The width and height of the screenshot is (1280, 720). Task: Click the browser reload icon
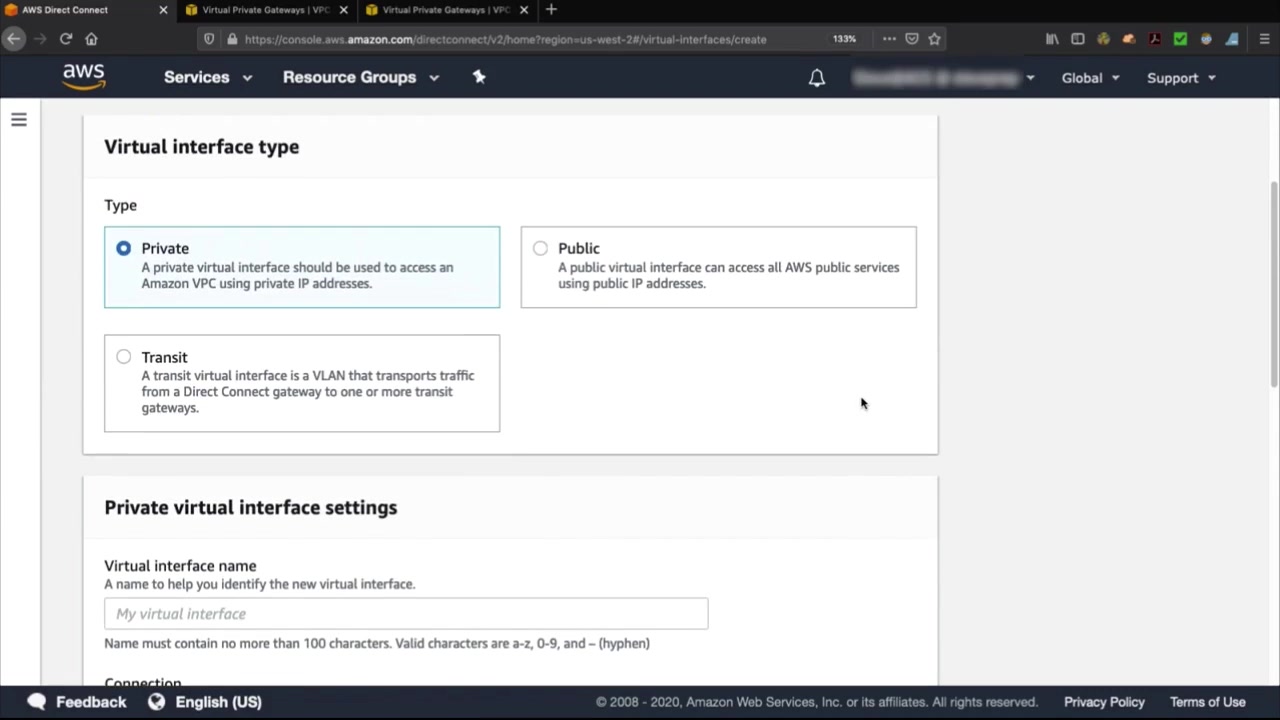(x=66, y=39)
